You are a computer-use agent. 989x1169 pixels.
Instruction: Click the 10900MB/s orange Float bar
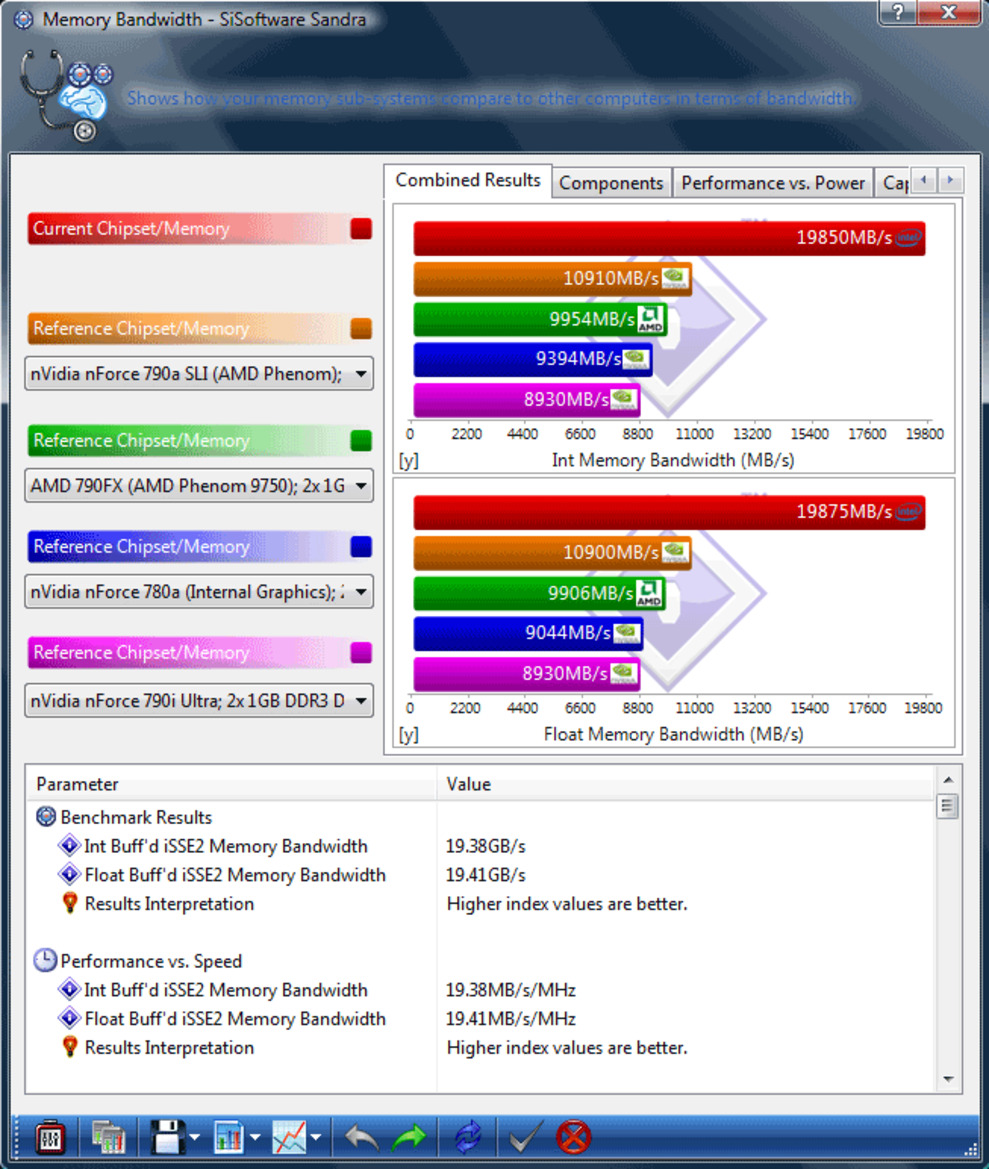[x=552, y=552]
